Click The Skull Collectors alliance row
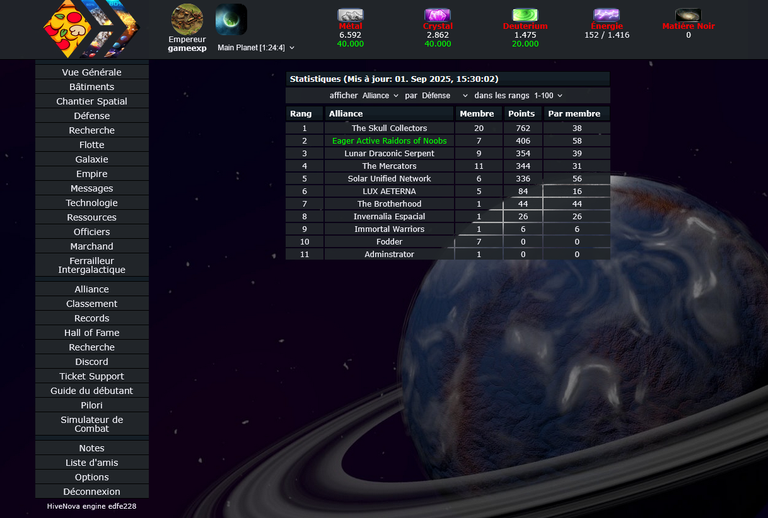 point(448,128)
